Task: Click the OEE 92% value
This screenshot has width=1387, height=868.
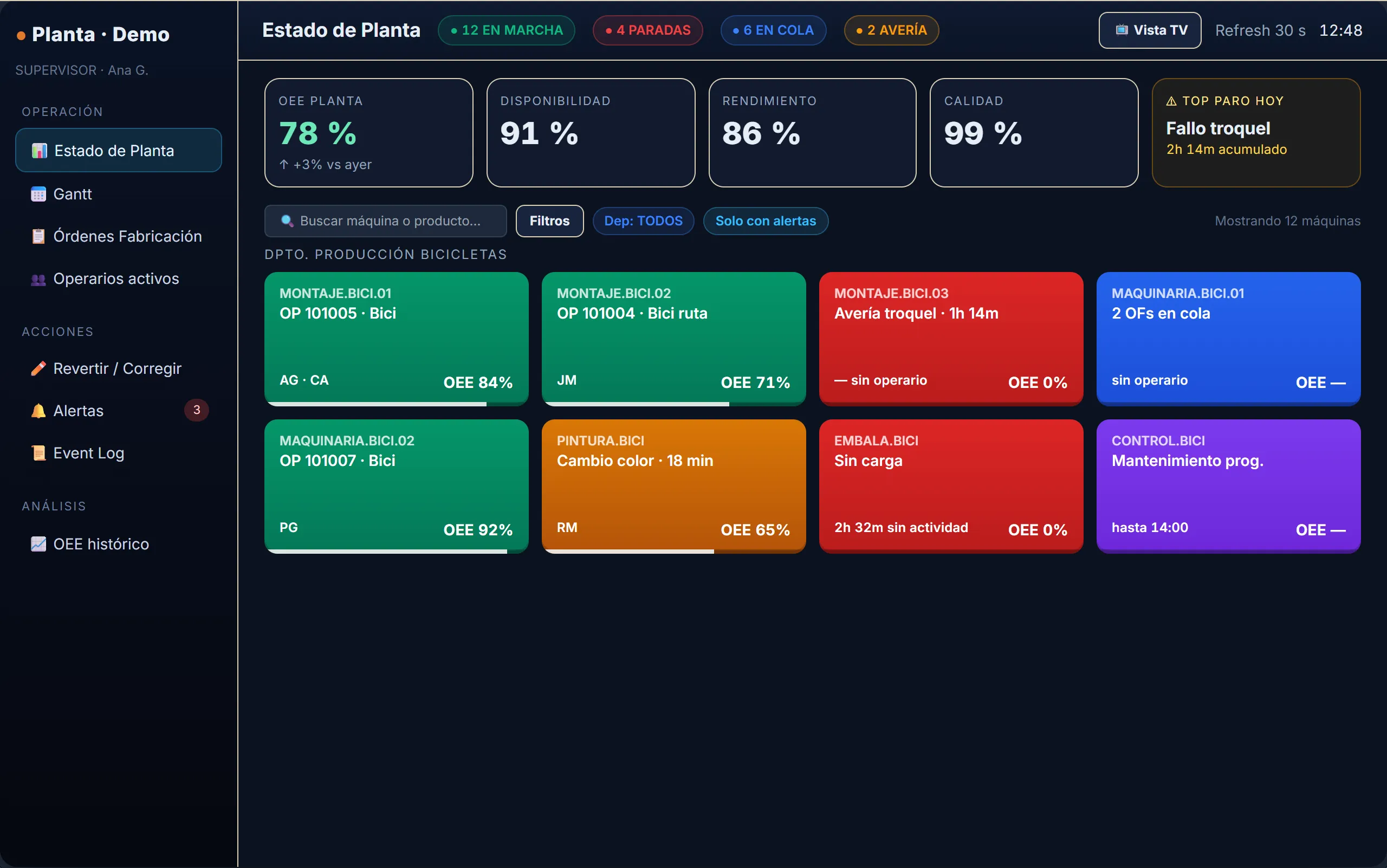Action: [478, 530]
